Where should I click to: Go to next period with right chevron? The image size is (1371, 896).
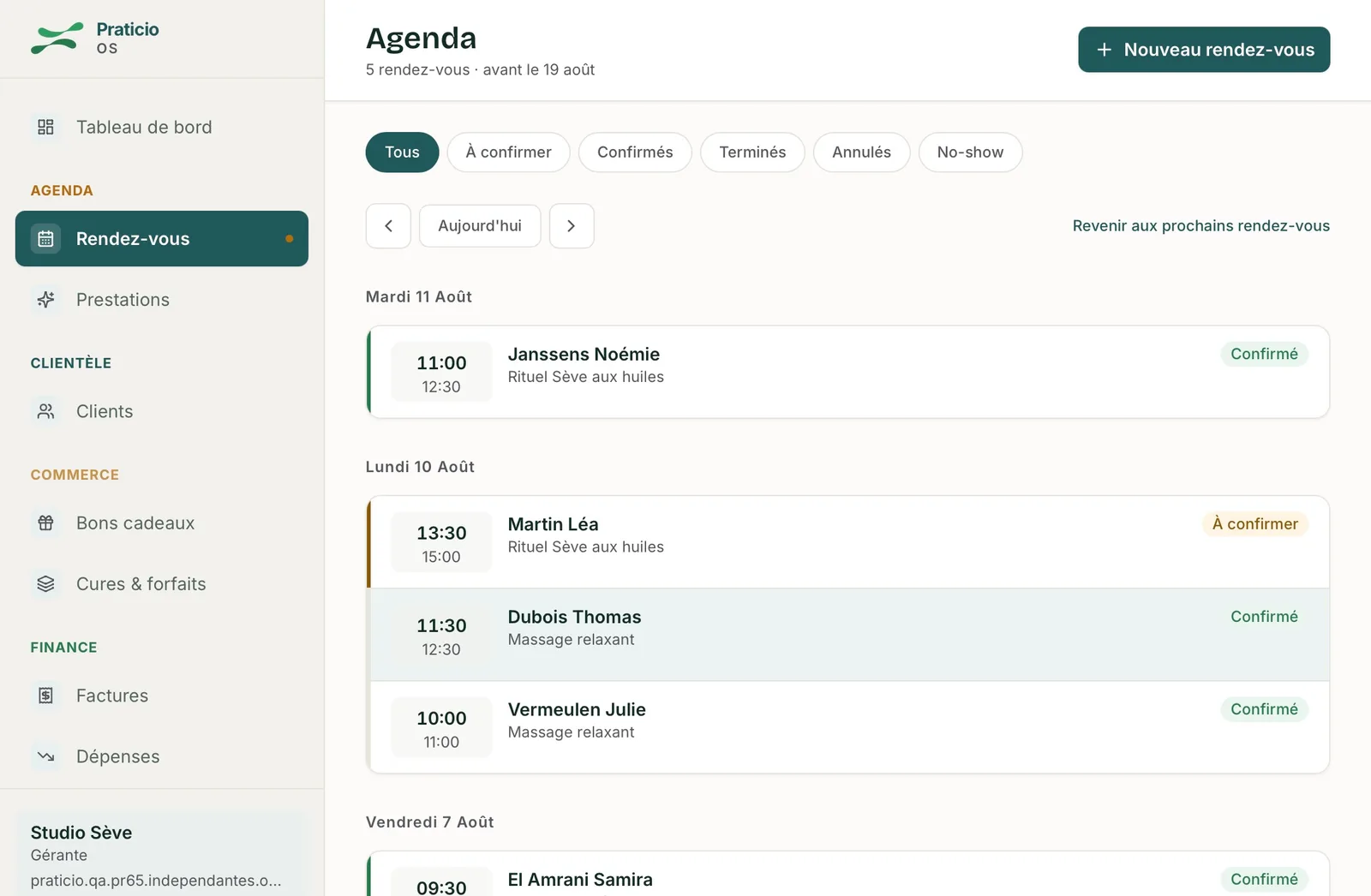(572, 226)
